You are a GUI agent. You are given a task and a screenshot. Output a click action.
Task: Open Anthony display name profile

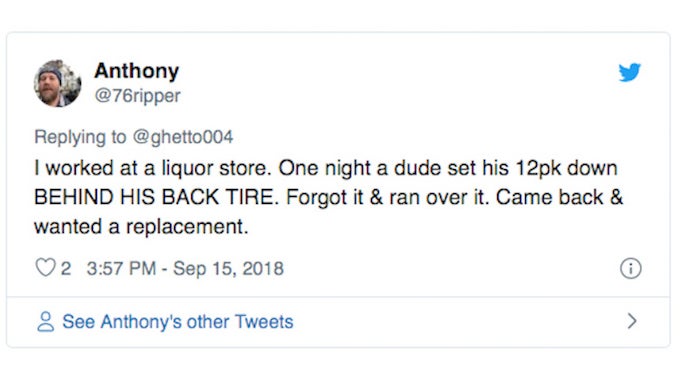tap(136, 71)
